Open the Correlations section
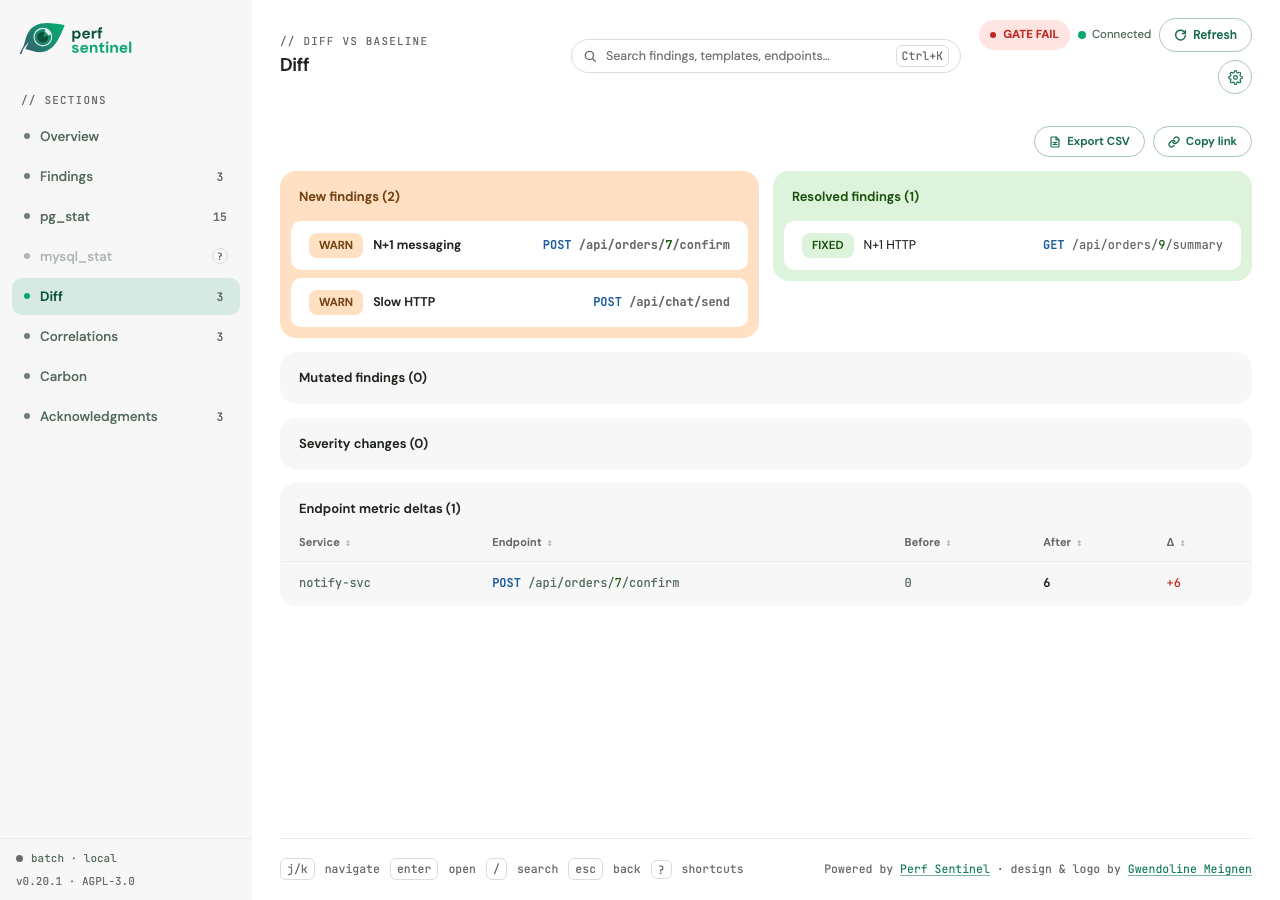1280x900 pixels. [126, 336]
